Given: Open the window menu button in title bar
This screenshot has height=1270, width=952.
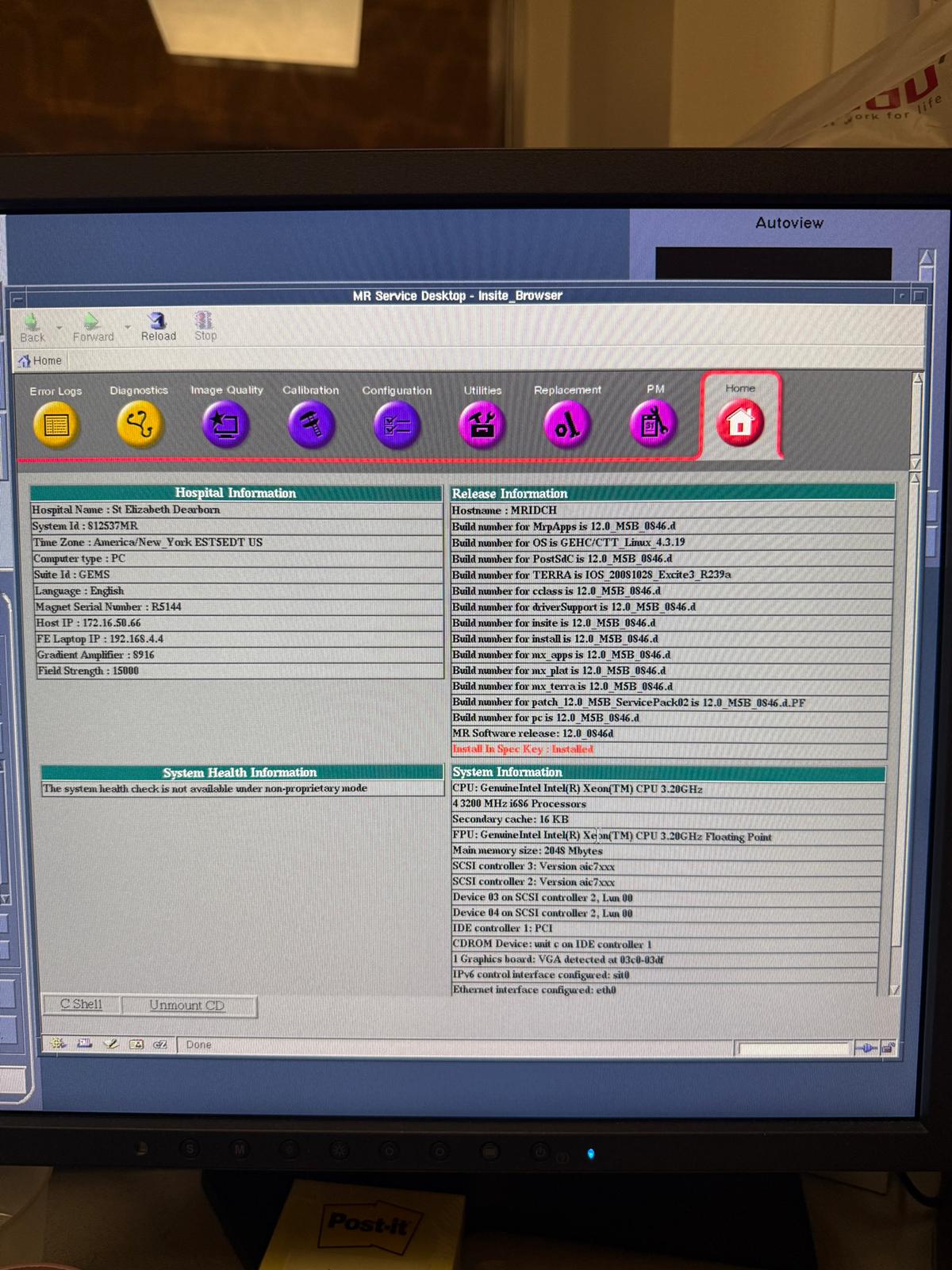Looking at the screenshot, I should coord(17,299).
